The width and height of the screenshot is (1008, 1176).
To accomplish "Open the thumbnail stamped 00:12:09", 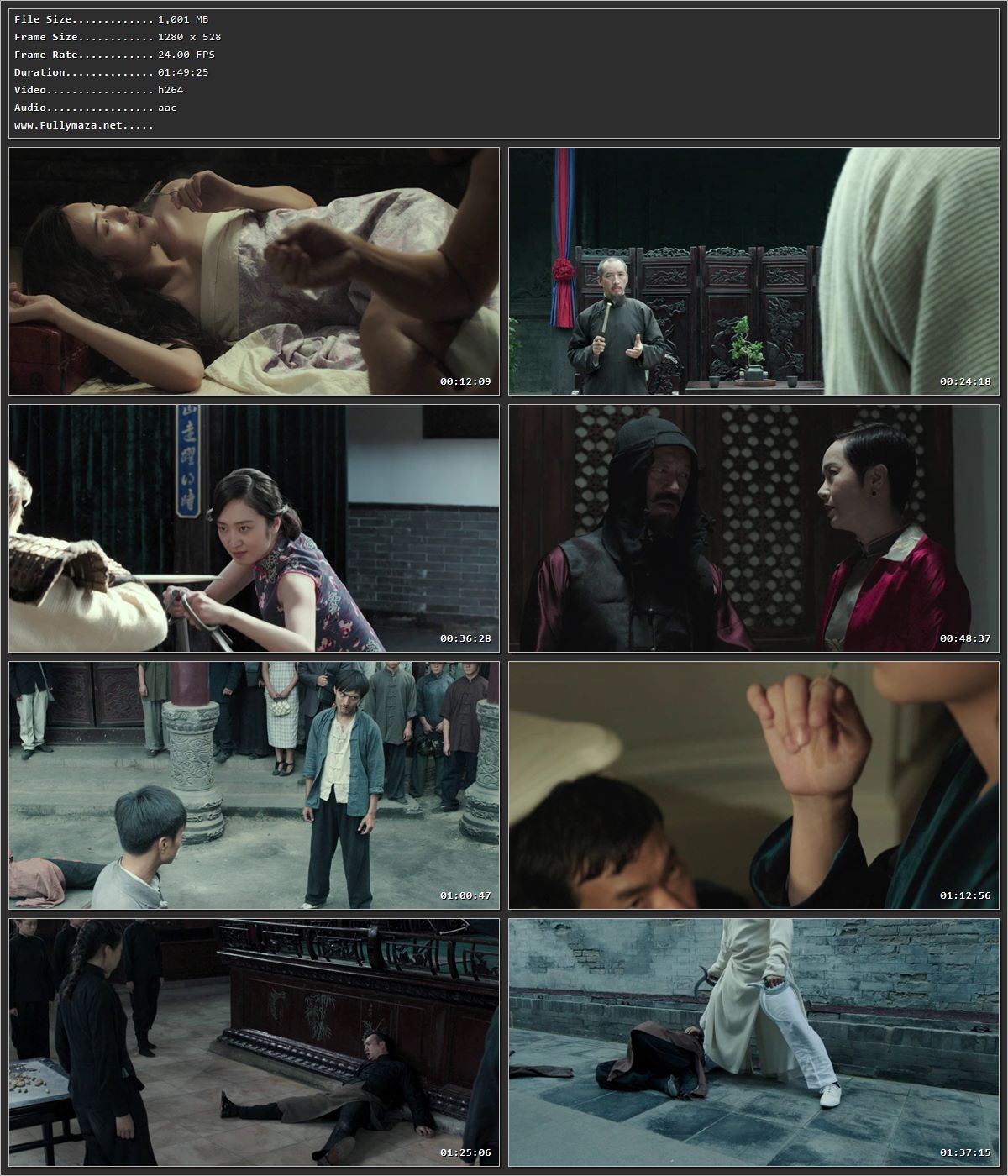I will pos(254,271).
